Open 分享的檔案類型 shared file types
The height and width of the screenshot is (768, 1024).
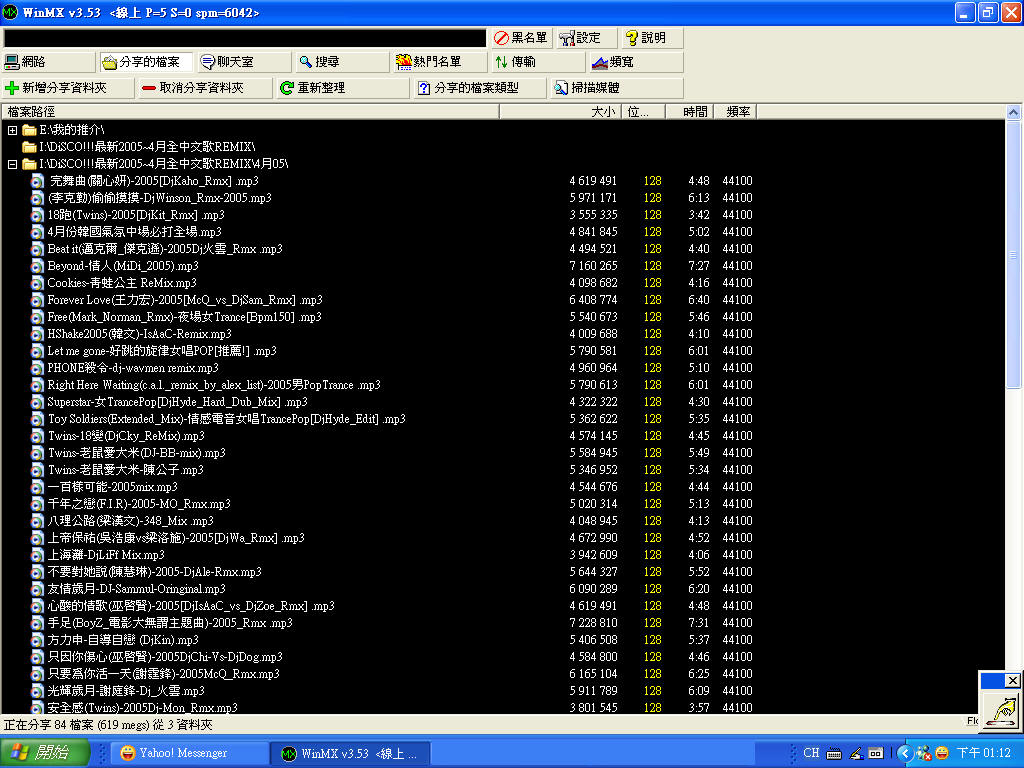tap(480, 88)
